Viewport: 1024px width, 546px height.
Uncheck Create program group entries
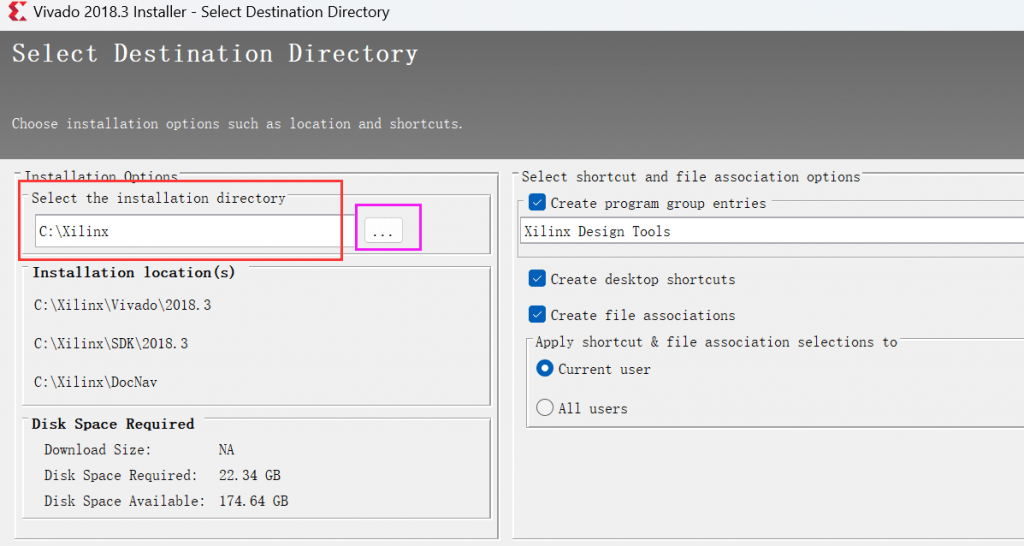coord(537,202)
